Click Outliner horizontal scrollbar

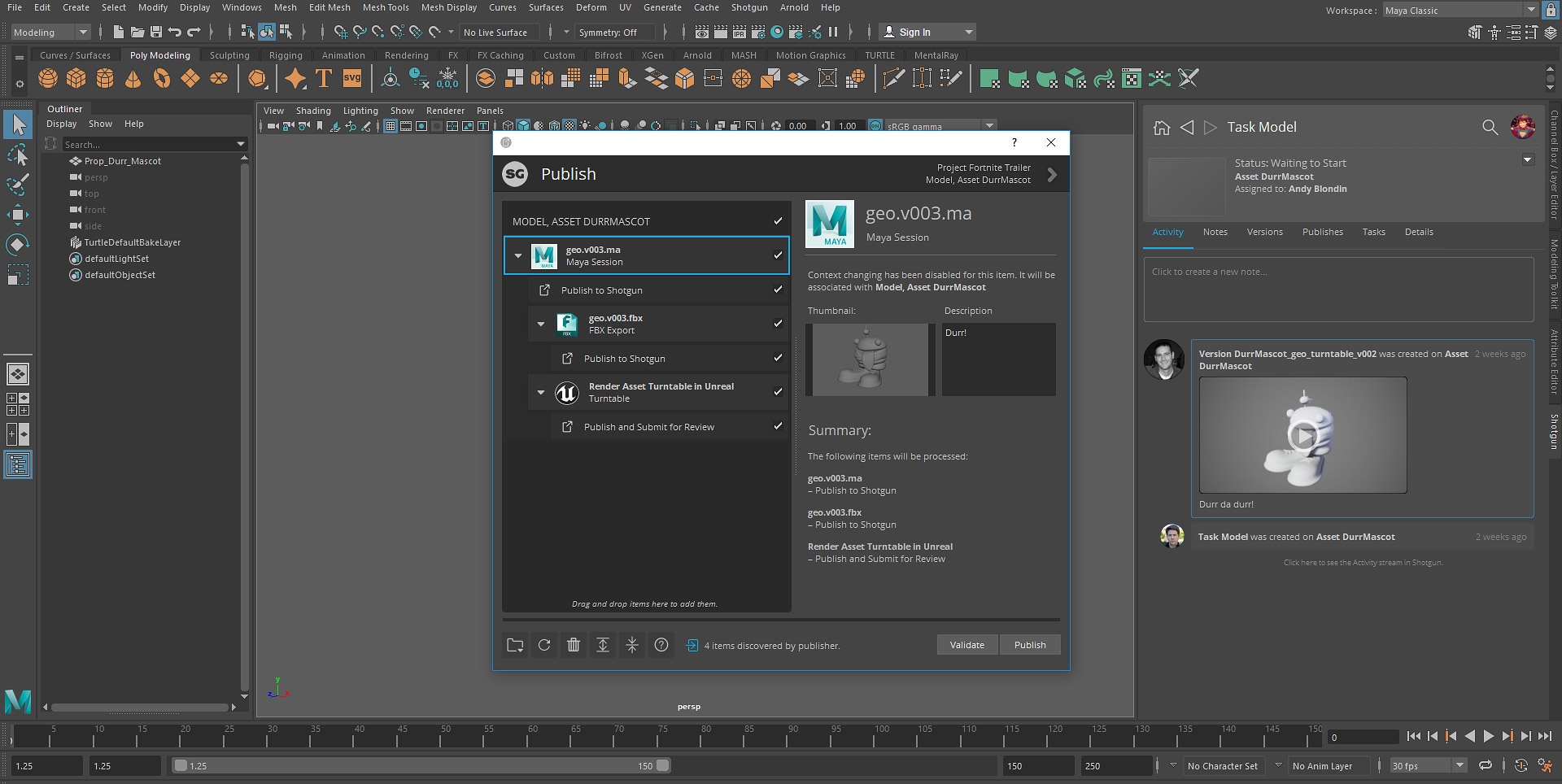pos(139,707)
